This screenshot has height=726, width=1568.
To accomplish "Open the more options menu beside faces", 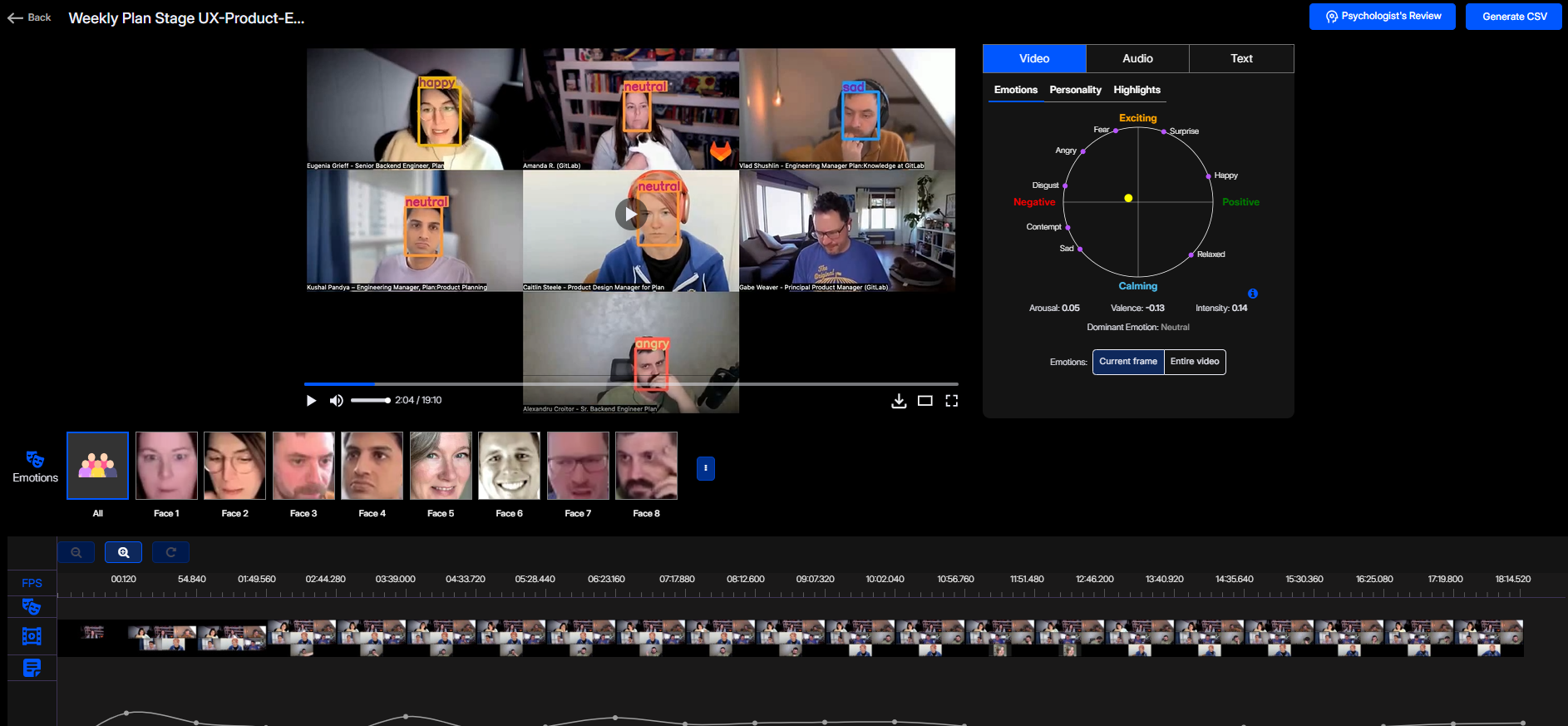I will pyautogui.click(x=705, y=468).
